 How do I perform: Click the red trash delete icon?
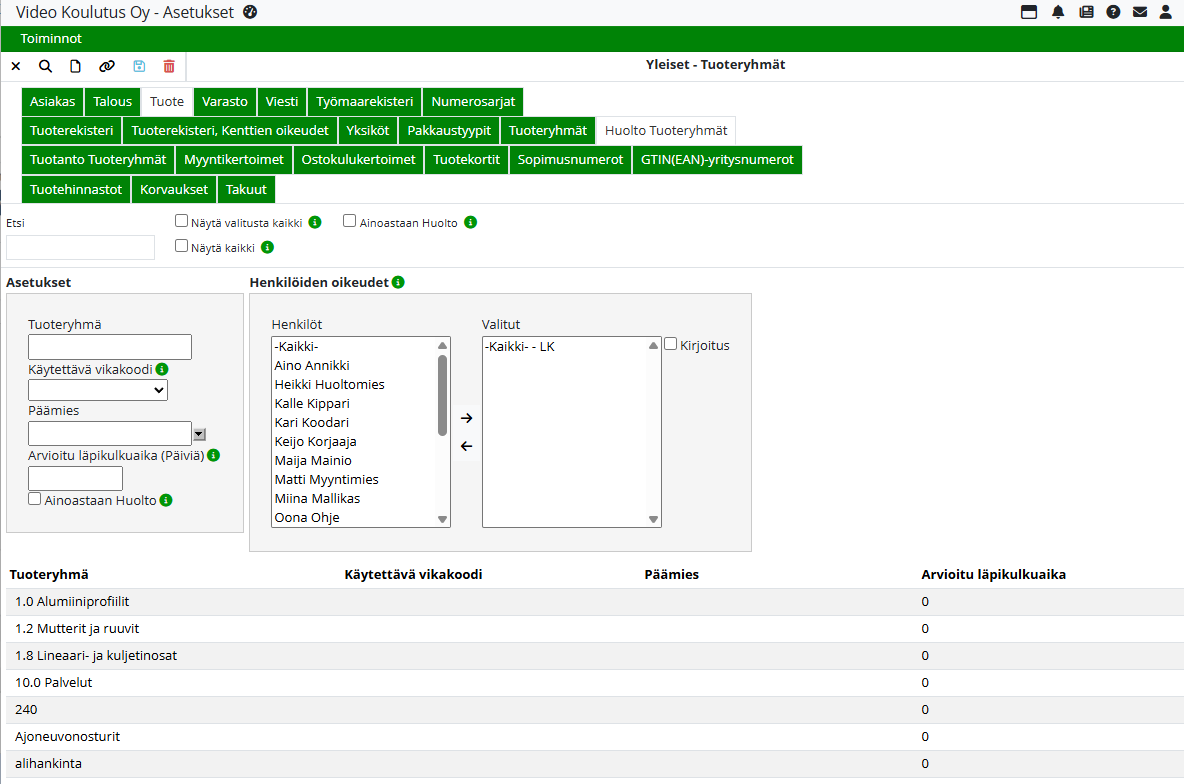pos(169,66)
